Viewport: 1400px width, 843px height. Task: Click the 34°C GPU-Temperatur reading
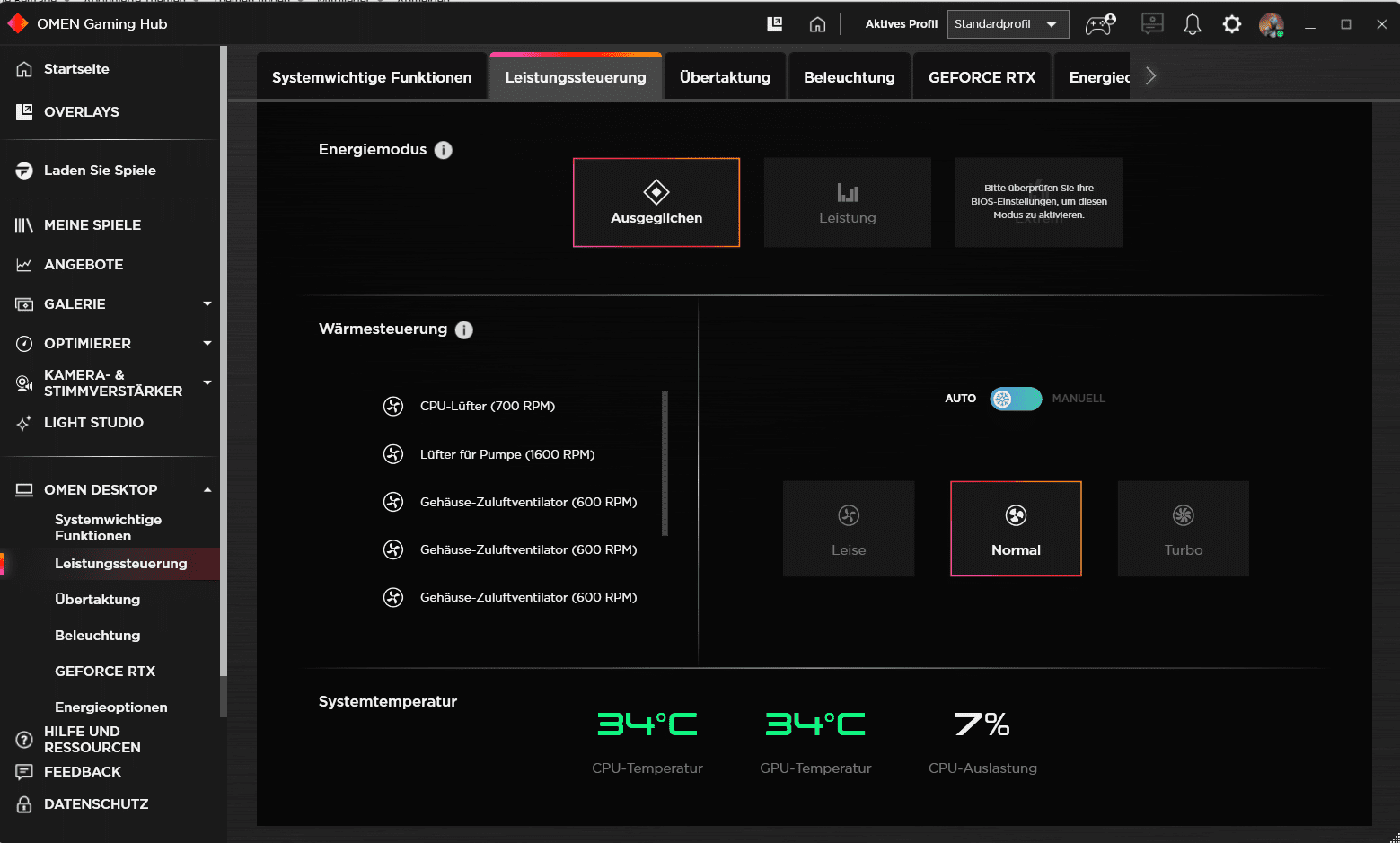(815, 724)
